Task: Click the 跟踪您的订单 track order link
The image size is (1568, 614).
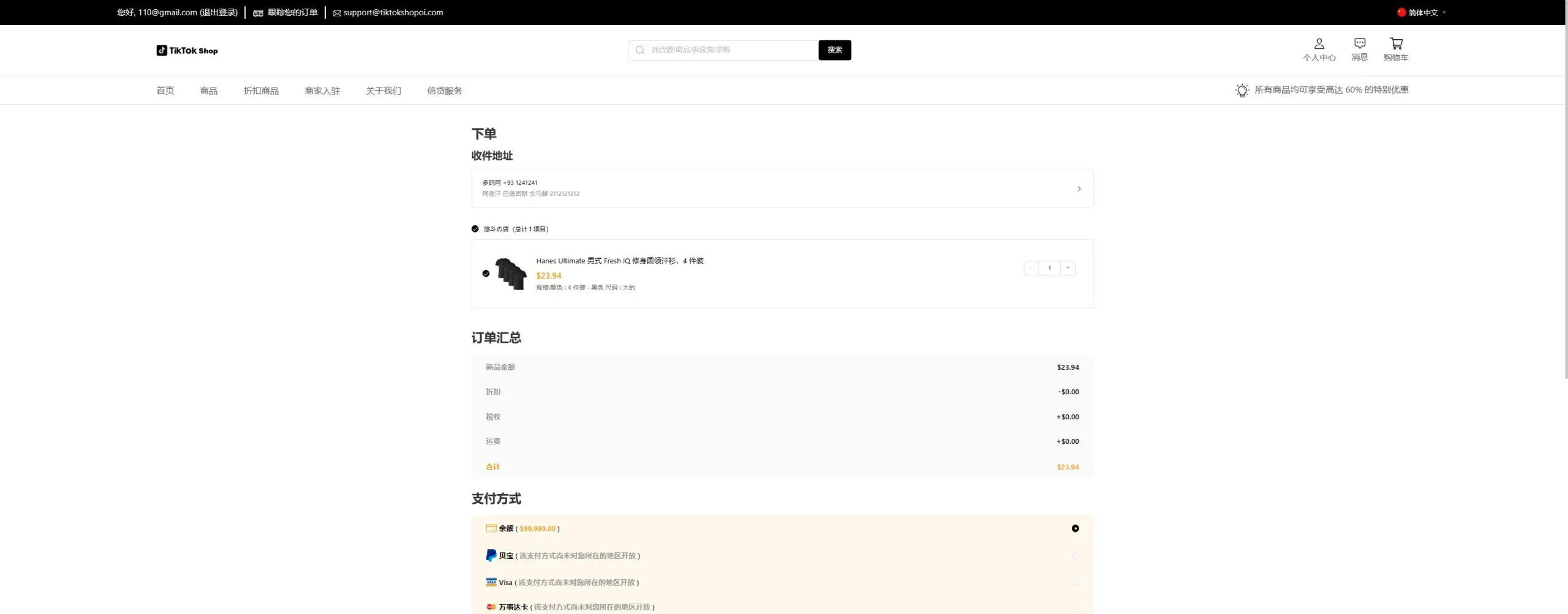Action: tap(292, 12)
